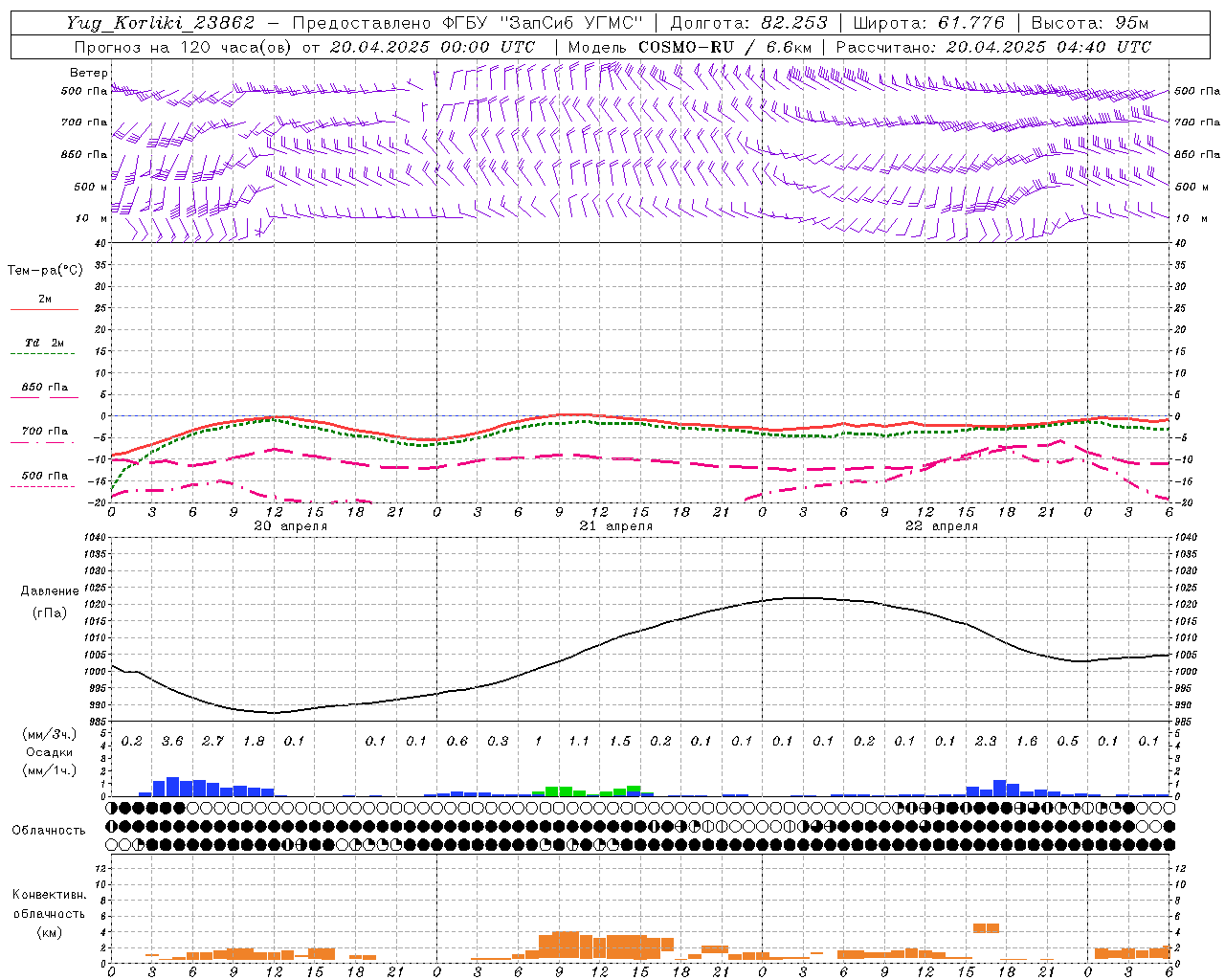The height and width of the screenshot is (980, 1225).
Task: Click the "Облачность" cloud cover label
Action: 49,831
